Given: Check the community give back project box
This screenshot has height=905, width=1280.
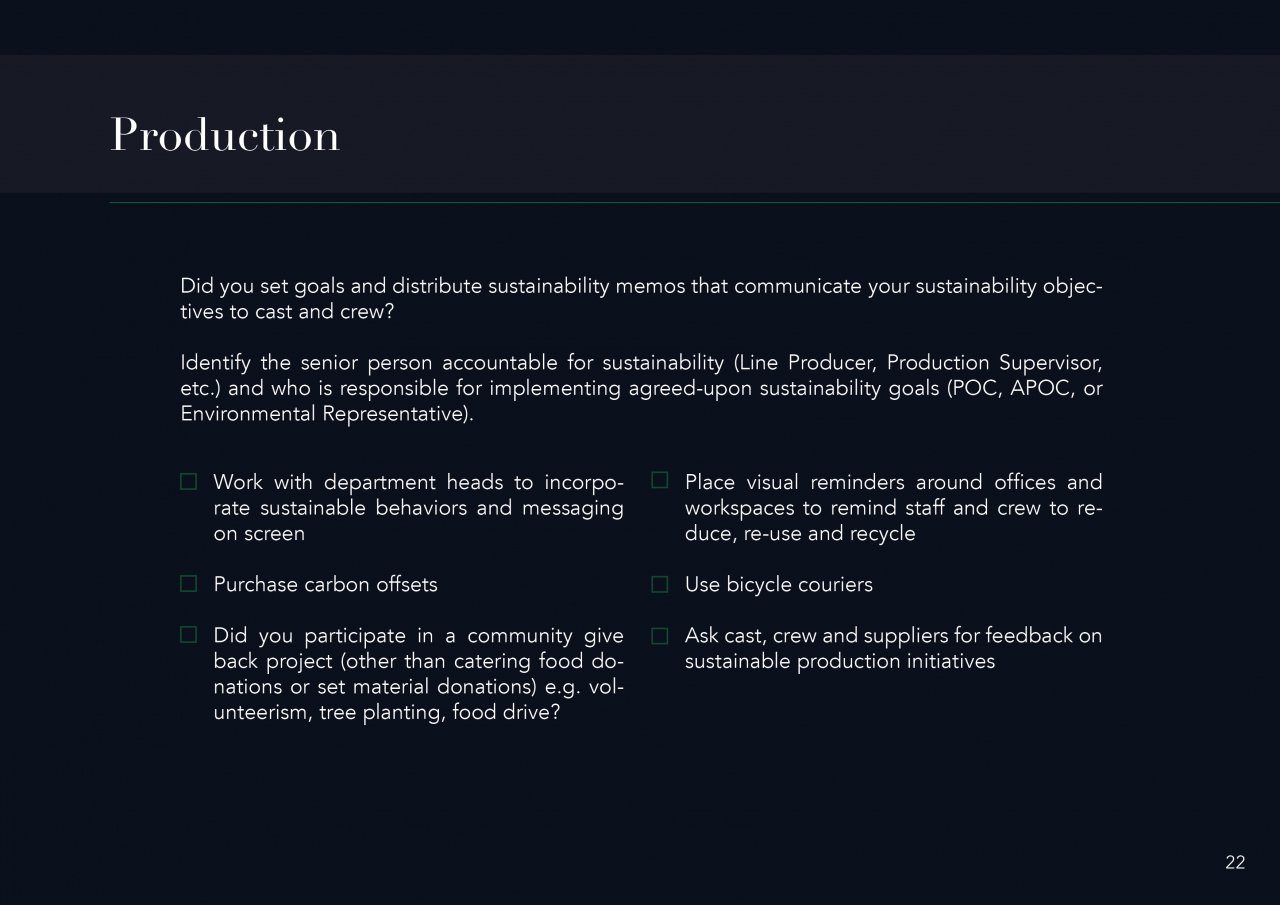Looking at the screenshot, I should pos(188,635).
